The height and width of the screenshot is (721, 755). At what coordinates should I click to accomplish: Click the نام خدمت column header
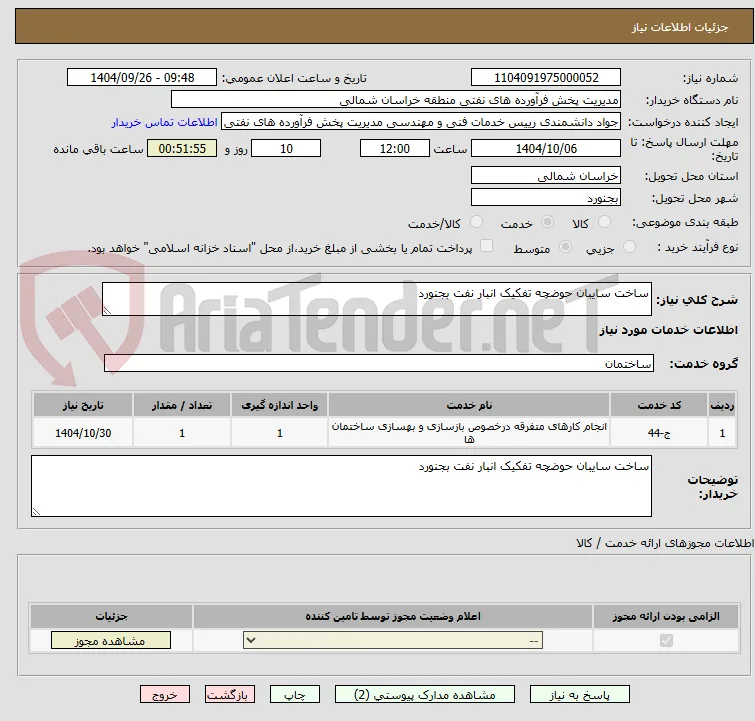click(x=469, y=405)
